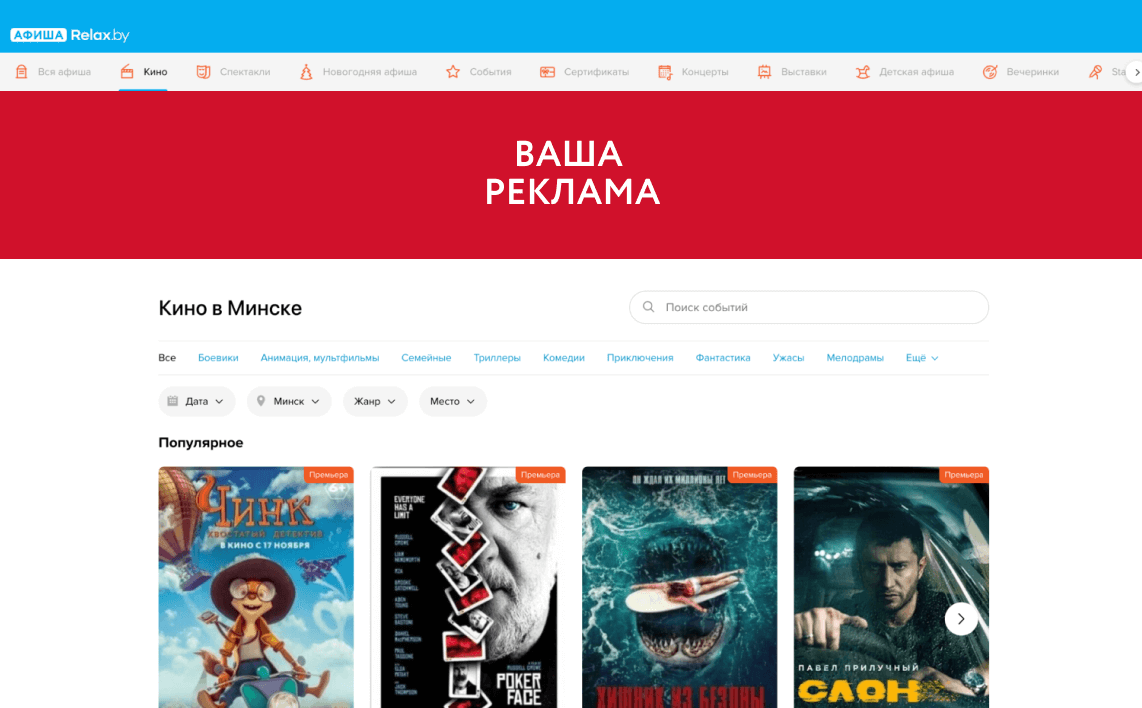Click Премьера badge on Чинк poster
The width and height of the screenshot is (1142, 708).
click(x=328, y=475)
